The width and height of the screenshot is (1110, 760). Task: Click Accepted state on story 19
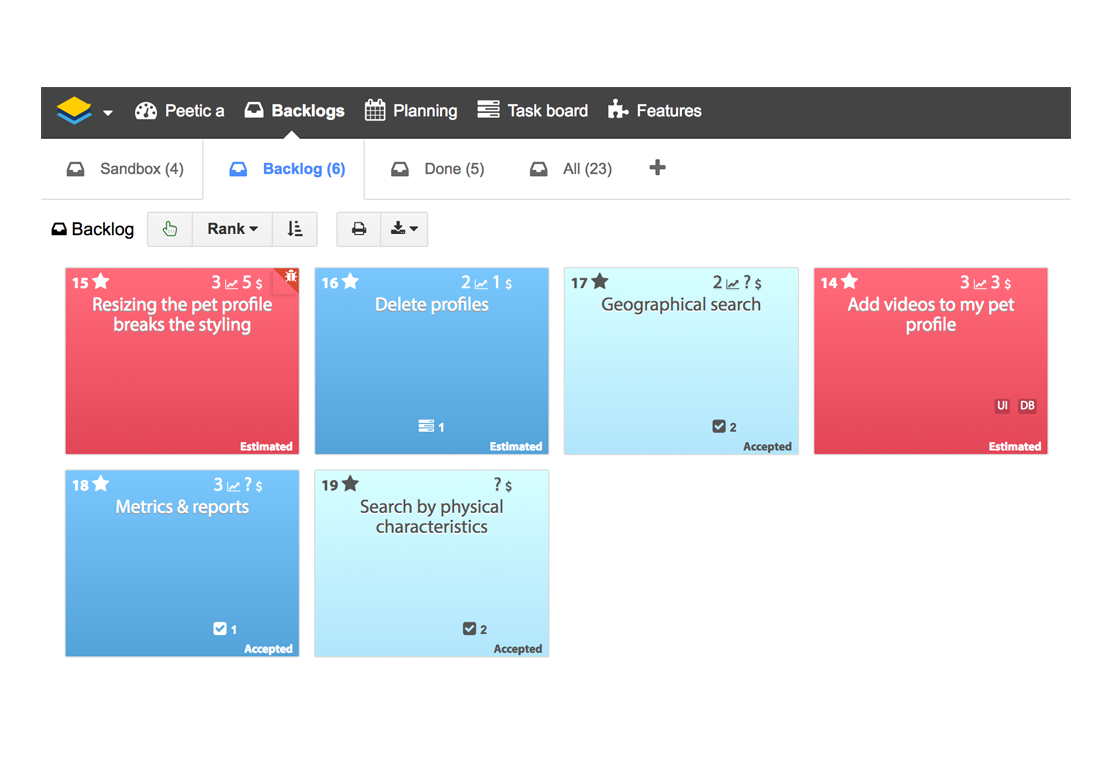coord(518,649)
